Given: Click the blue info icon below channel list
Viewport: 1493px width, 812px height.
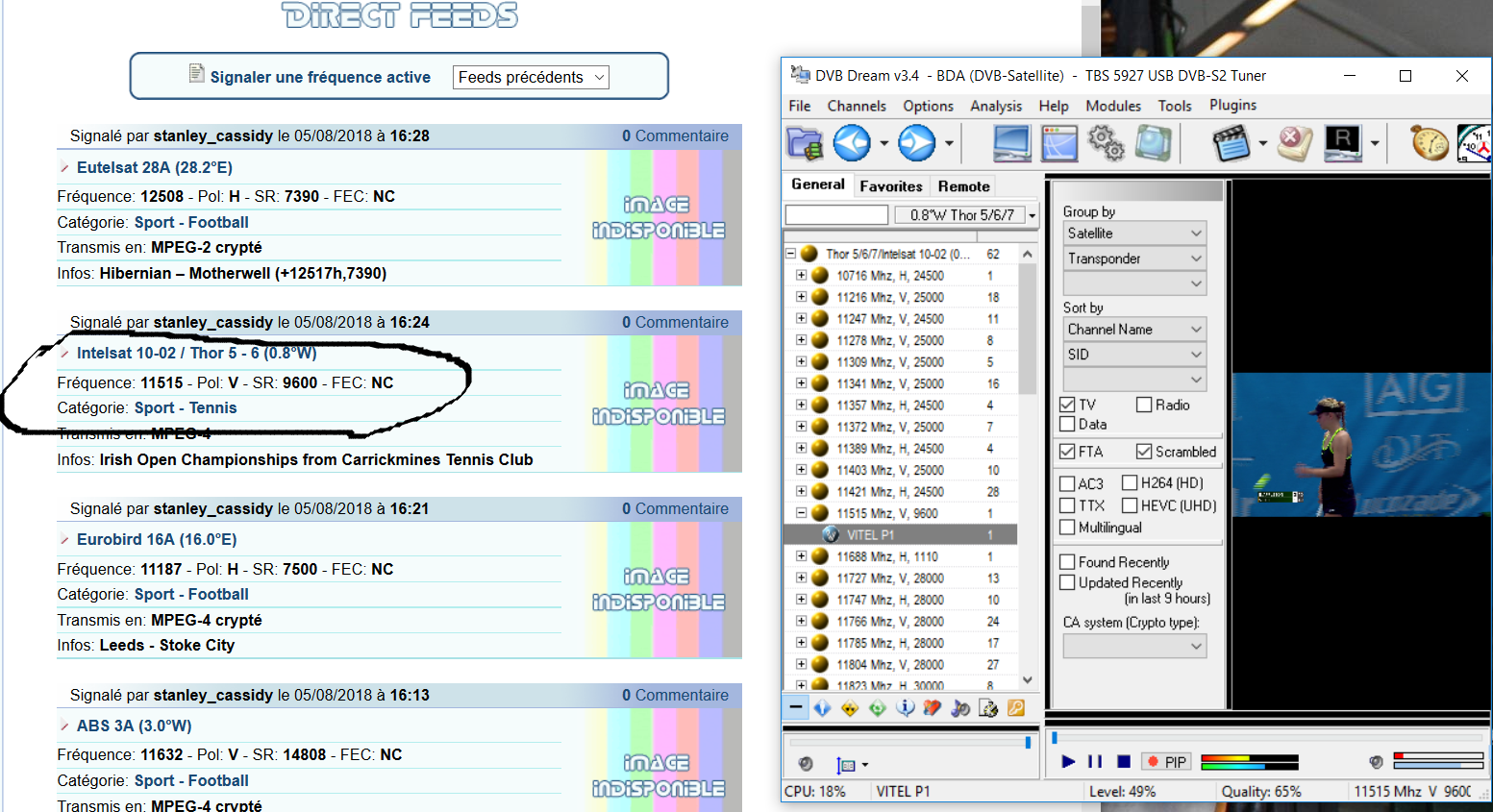Looking at the screenshot, I should [x=905, y=708].
